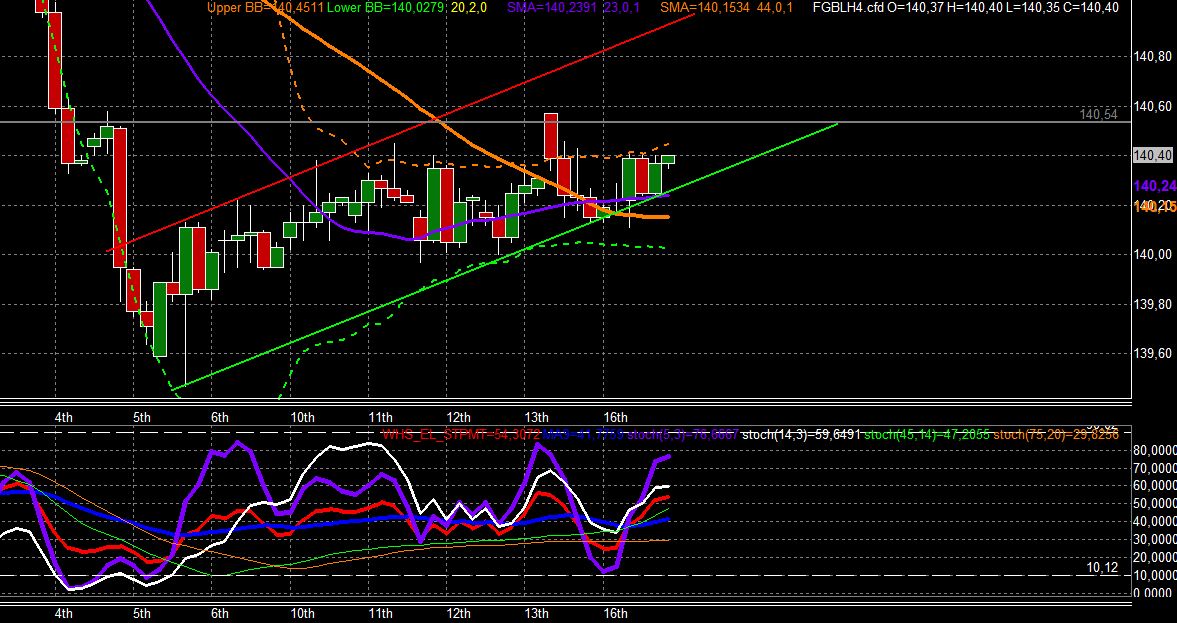
Task: Click the low value L=140,35
Action: [1031, 8]
